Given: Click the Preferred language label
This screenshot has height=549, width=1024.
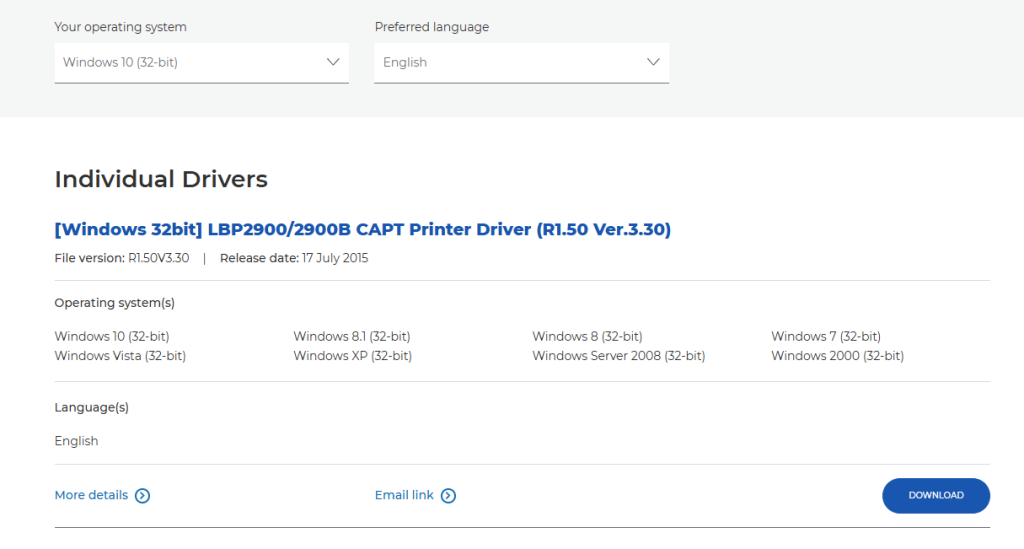Looking at the screenshot, I should (x=432, y=27).
